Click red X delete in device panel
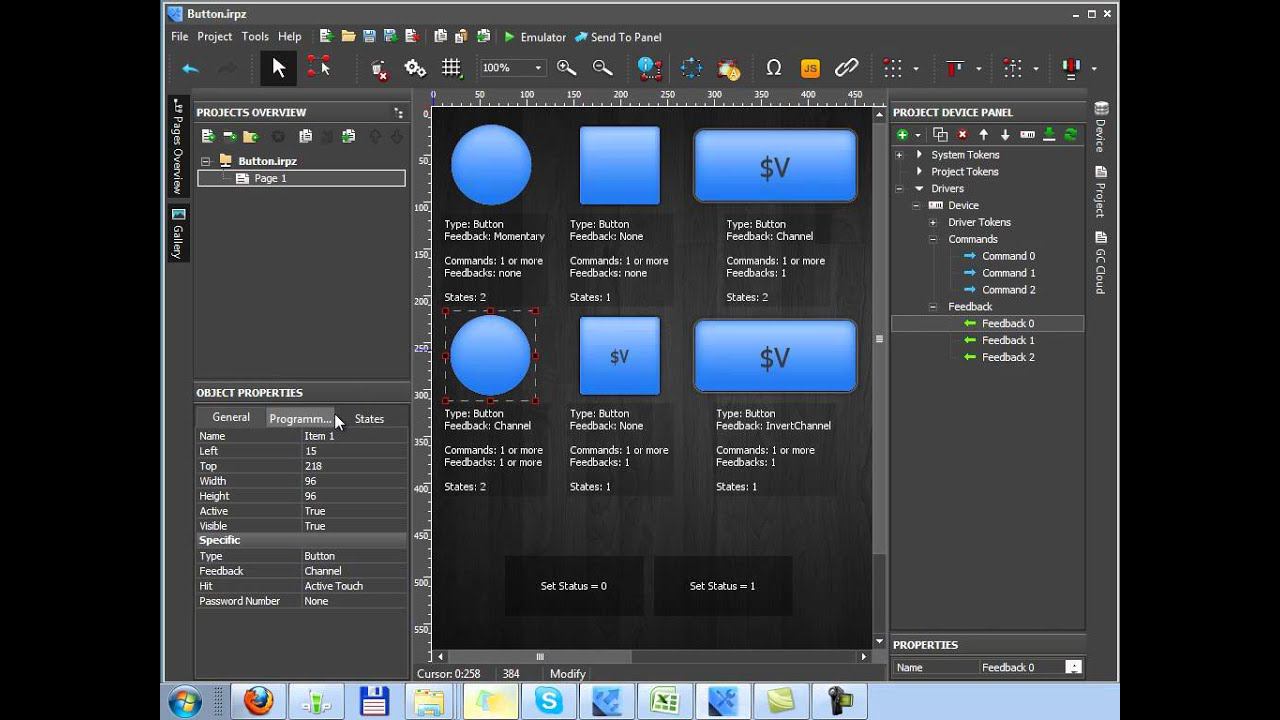 [962, 135]
